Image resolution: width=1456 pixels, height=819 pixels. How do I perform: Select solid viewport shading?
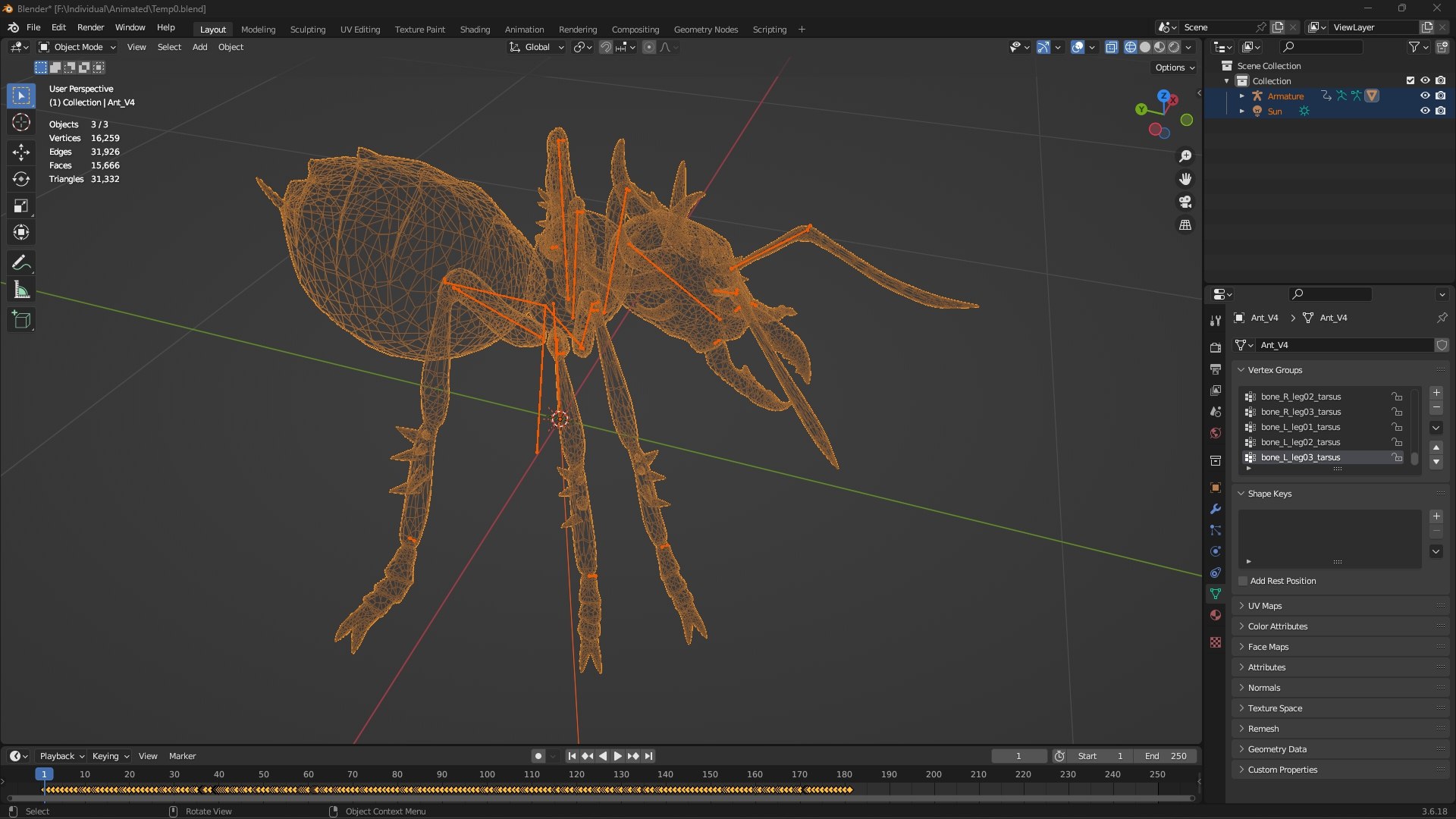click(1145, 47)
